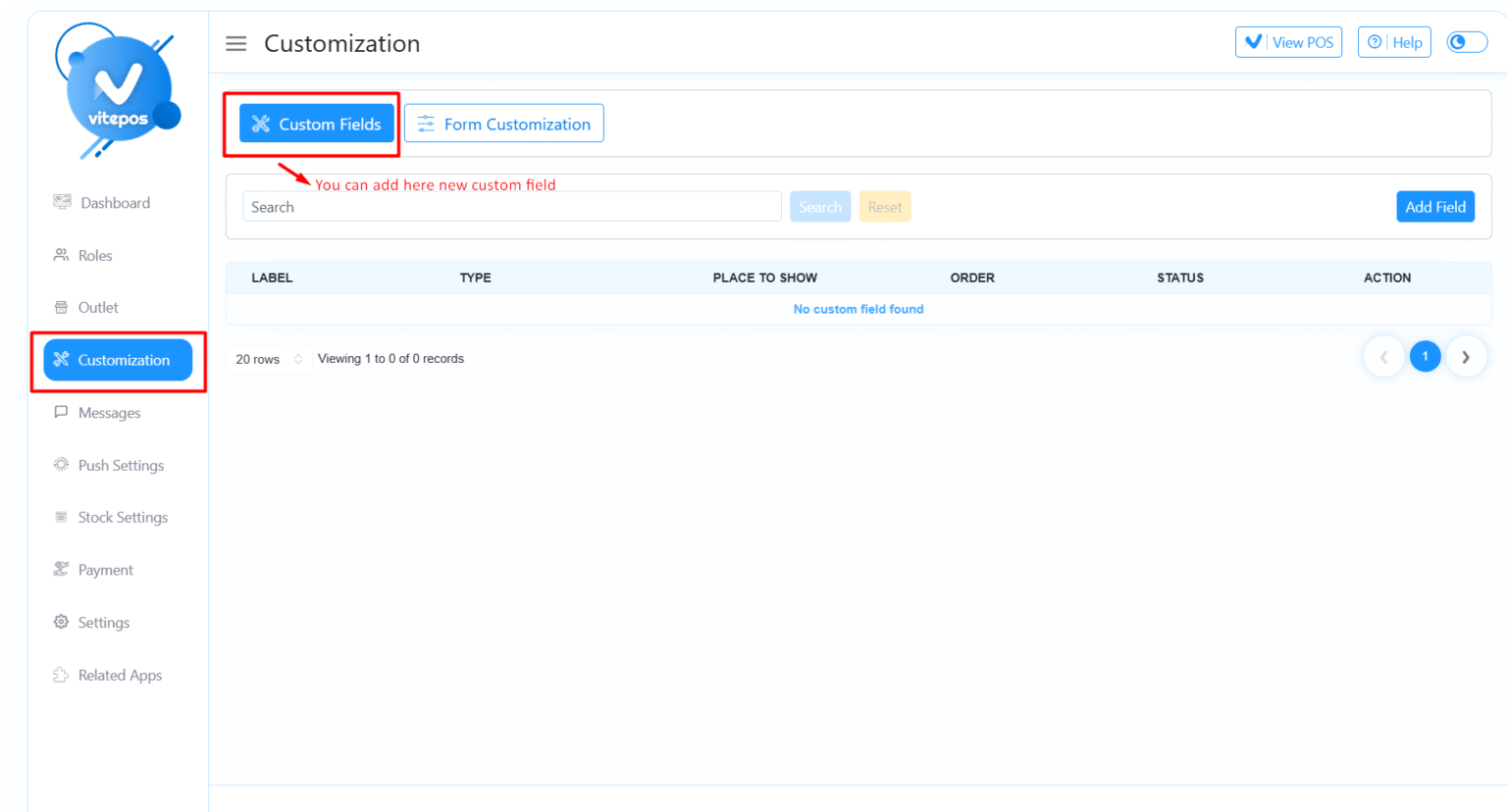The image size is (1507, 812).
Task: Click the Add Field button
Action: (1435, 207)
